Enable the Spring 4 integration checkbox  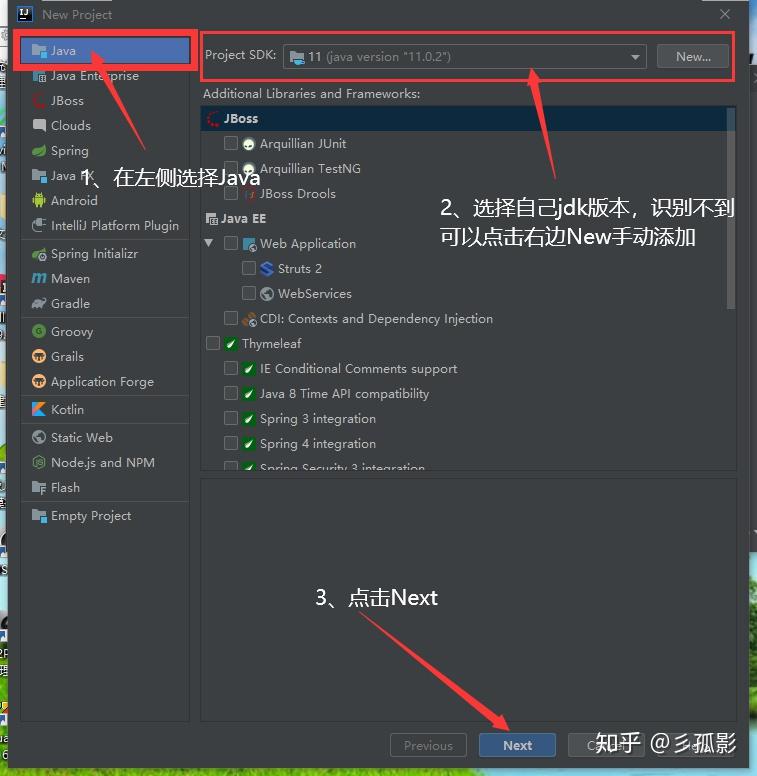231,442
